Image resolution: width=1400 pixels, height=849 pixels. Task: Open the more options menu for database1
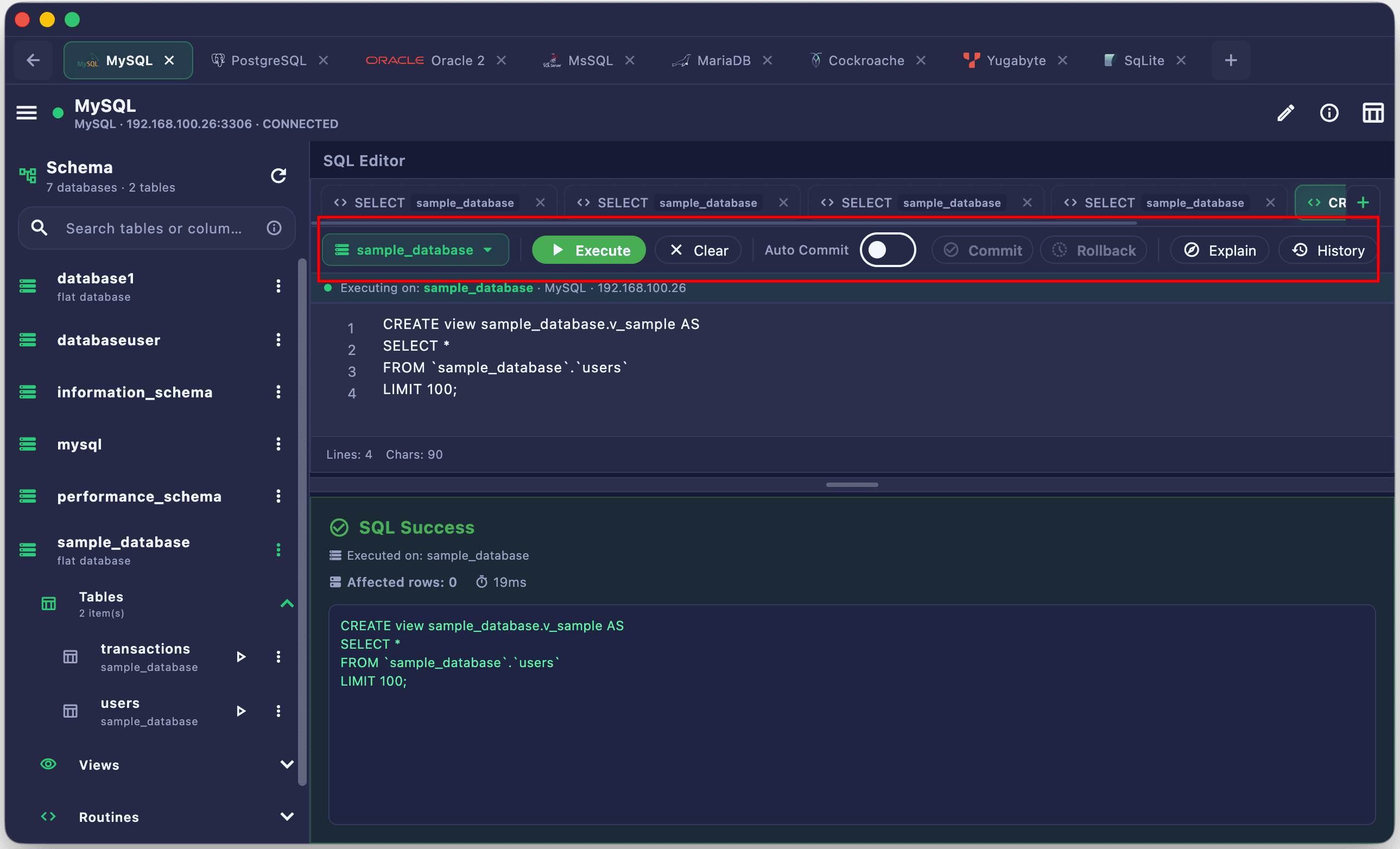[x=278, y=286]
